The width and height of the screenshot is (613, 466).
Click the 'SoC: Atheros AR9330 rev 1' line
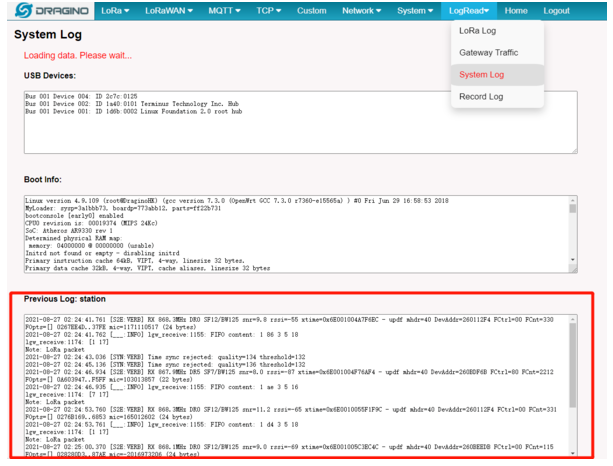(x=69, y=231)
